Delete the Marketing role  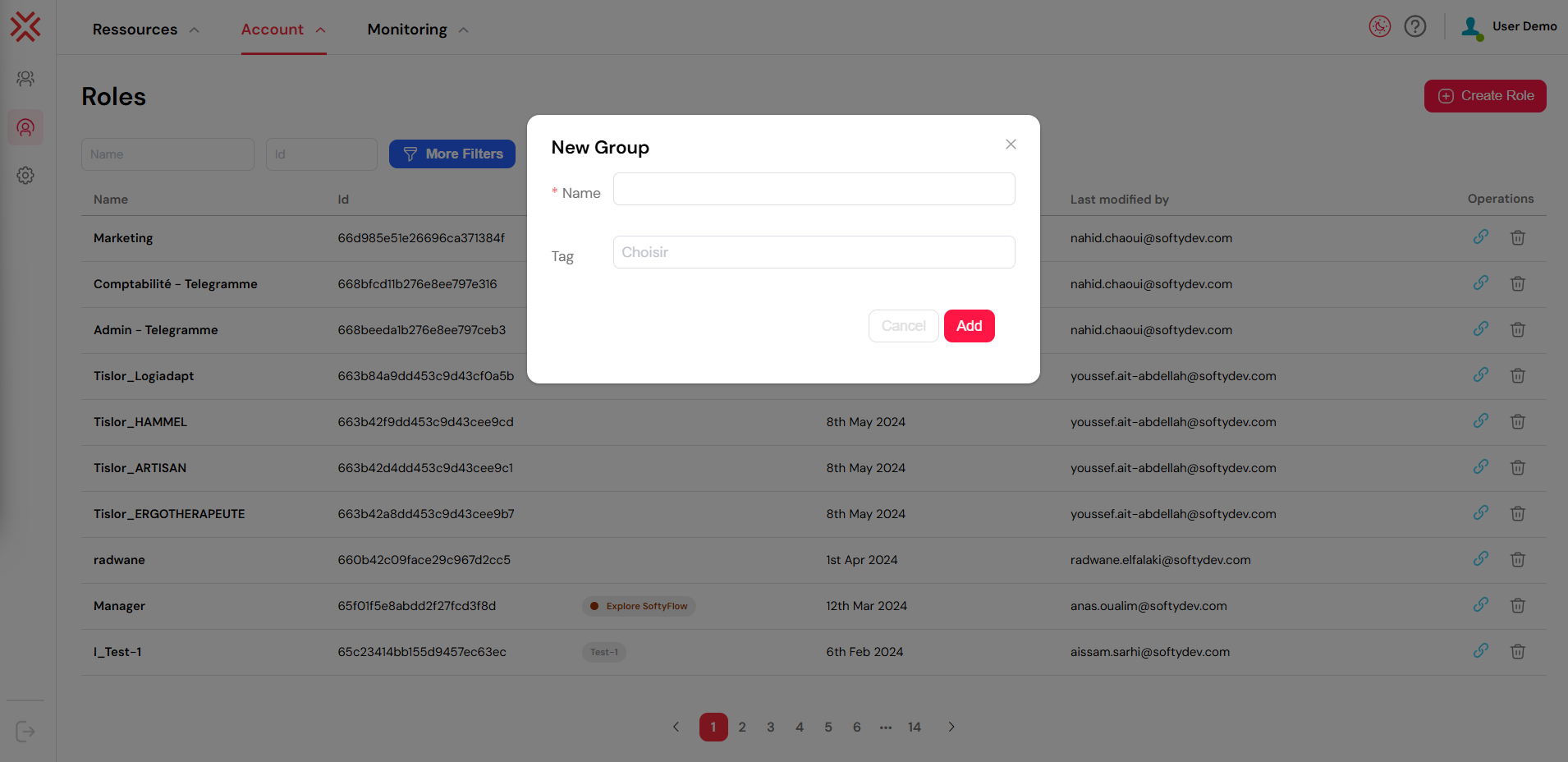pyautogui.click(x=1518, y=237)
